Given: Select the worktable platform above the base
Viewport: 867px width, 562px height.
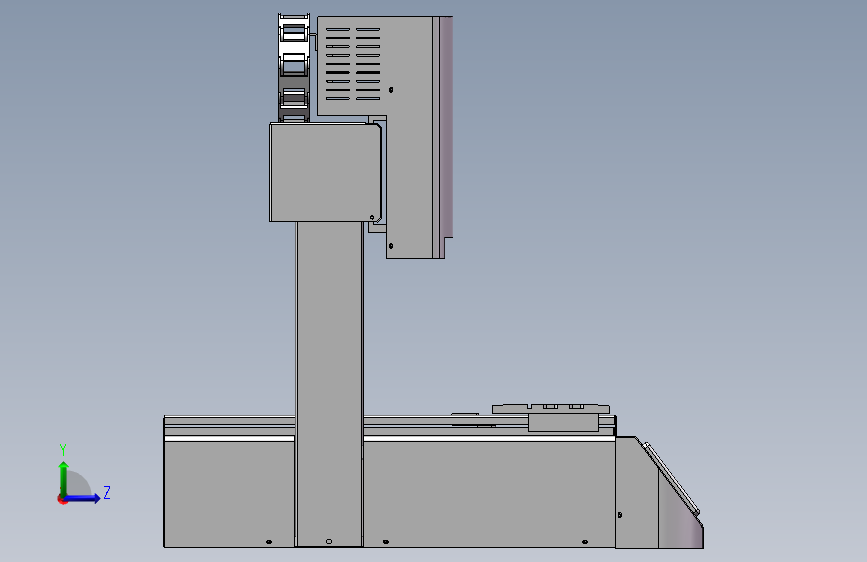Looking at the screenshot, I should coord(551,409).
